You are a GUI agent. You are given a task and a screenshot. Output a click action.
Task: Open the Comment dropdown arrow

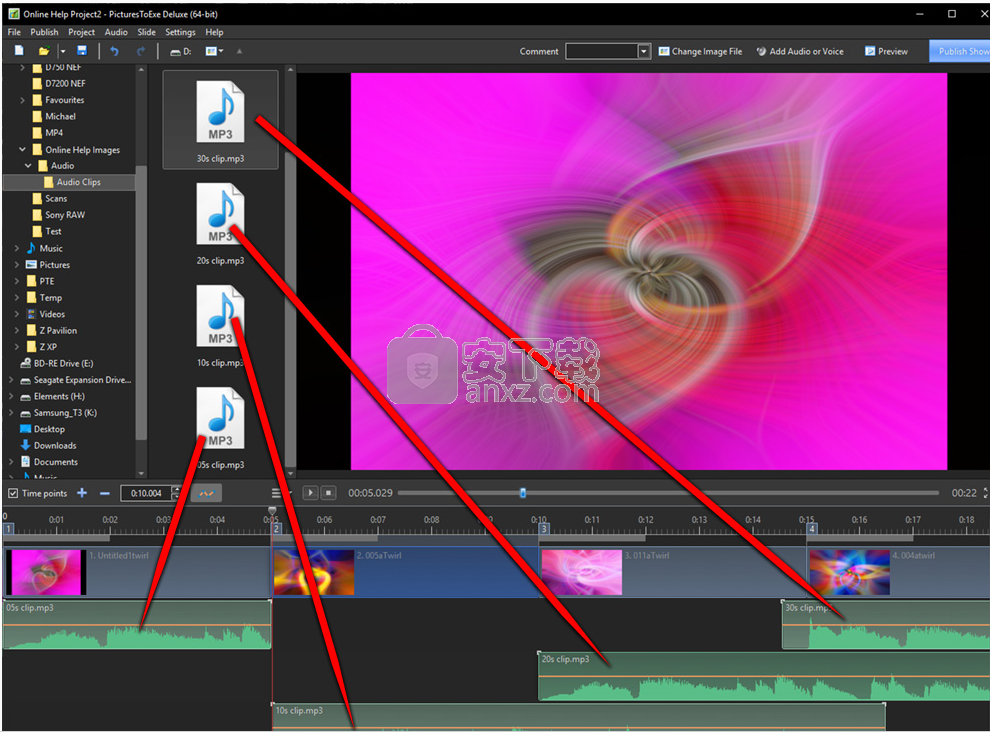click(644, 51)
